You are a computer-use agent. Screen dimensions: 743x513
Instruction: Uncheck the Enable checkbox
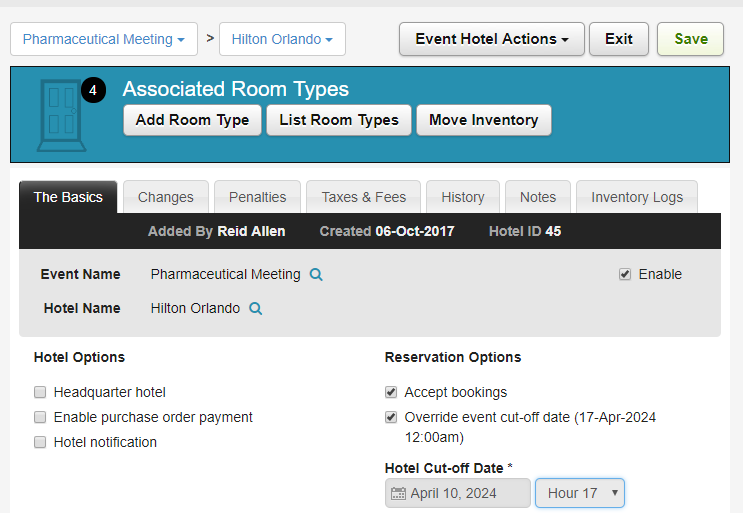coord(625,274)
